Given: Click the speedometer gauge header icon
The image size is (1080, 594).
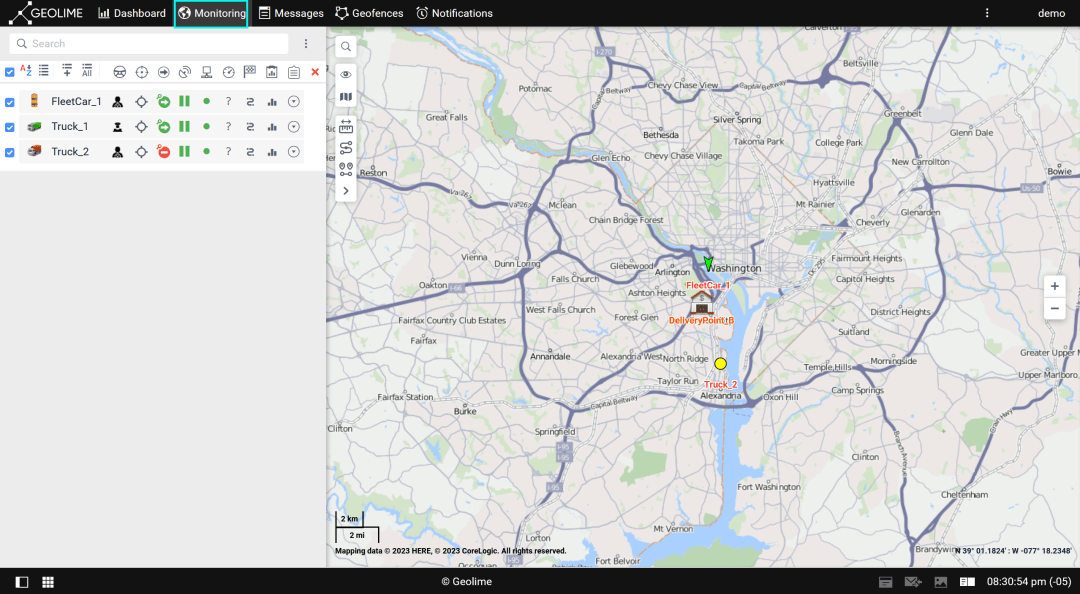Looking at the screenshot, I should click(x=229, y=72).
